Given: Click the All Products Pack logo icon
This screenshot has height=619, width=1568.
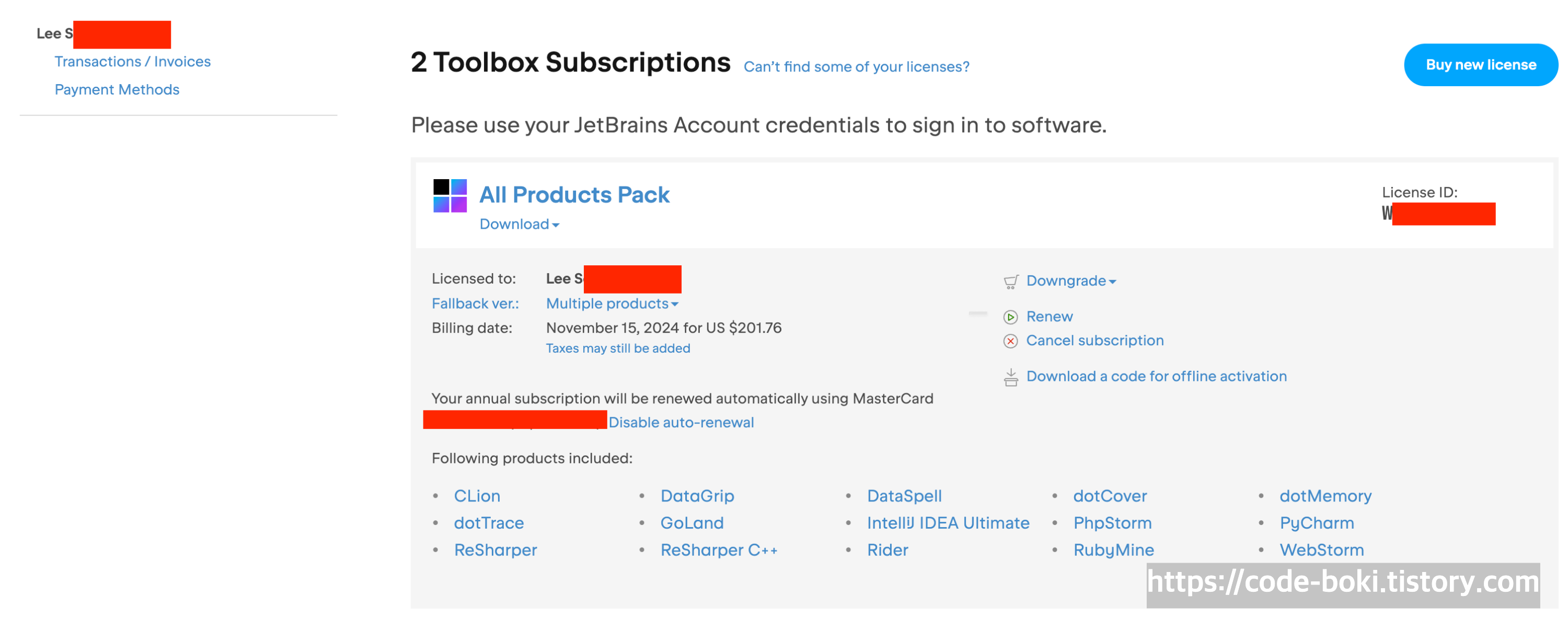Looking at the screenshot, I should [x=450, y=196].
